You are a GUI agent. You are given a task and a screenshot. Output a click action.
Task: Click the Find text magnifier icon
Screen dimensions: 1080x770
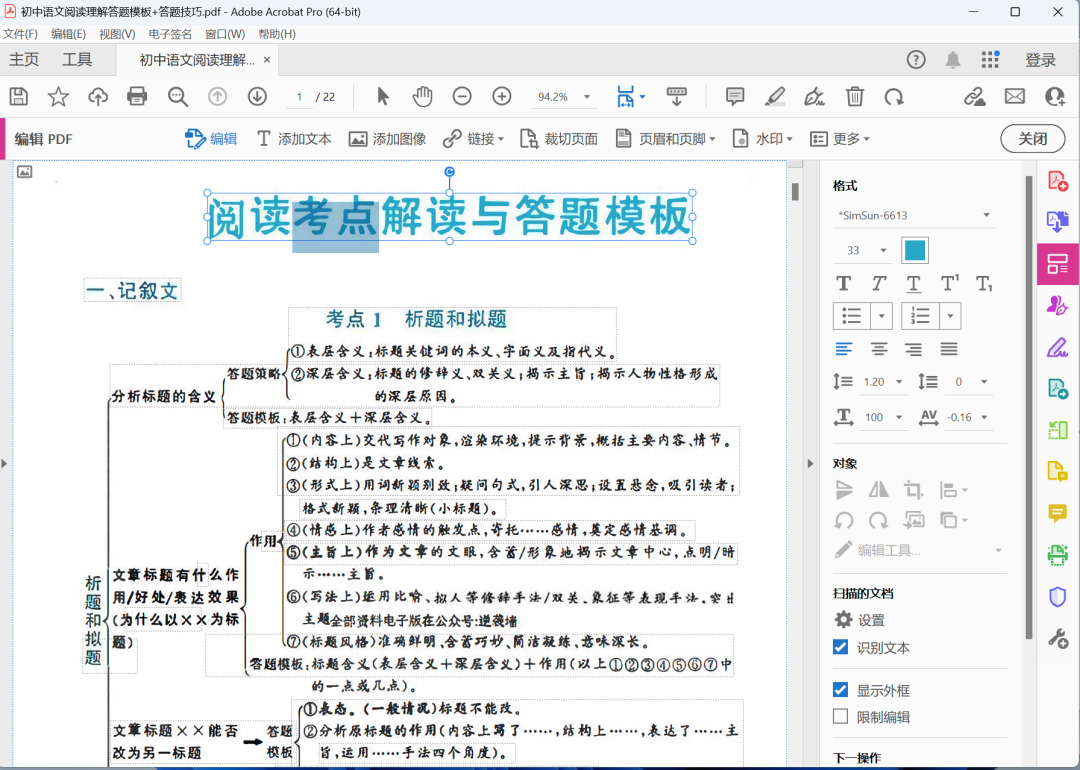(x=178, y=96)
